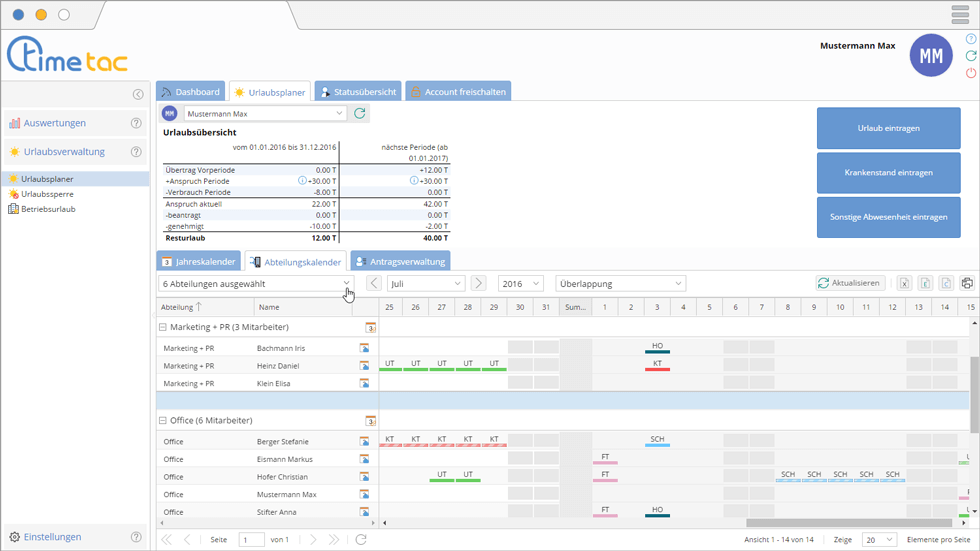Collapse the left sidebar panel arrow

(138, 94)
